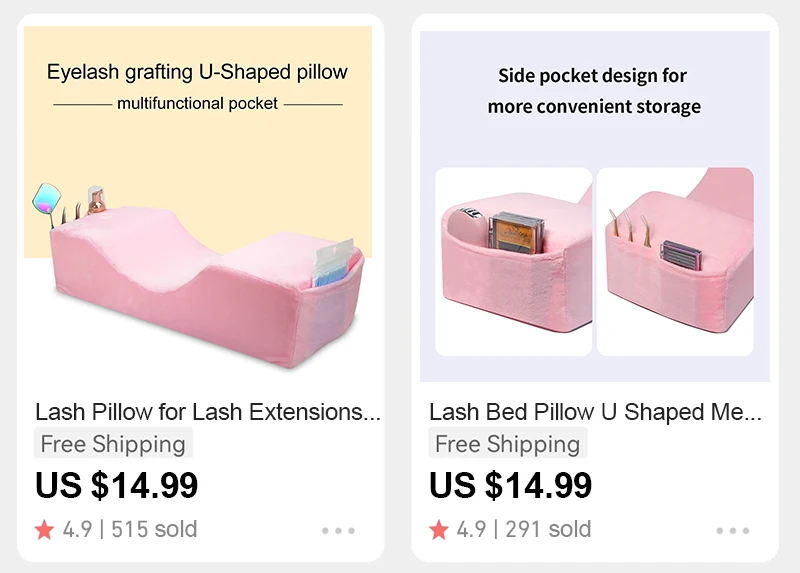Click the Free Shipping badge on the right card
This screenshot has height=573, width=800.
tap(507, 444)
